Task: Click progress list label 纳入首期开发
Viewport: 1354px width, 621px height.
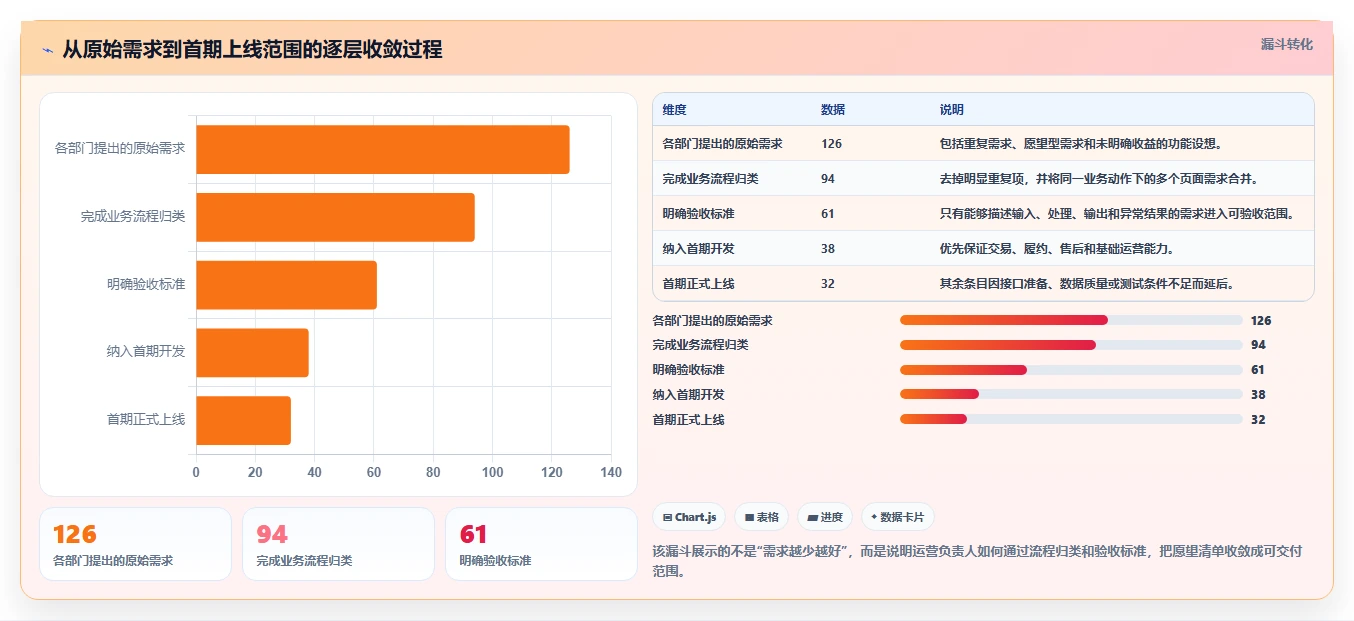Action: tap(688, 395)
